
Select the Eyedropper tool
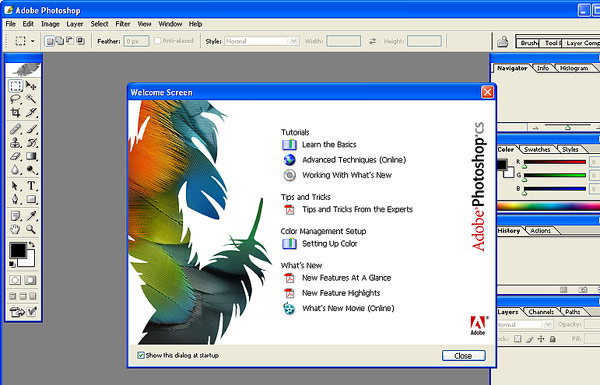coord(31,216)
